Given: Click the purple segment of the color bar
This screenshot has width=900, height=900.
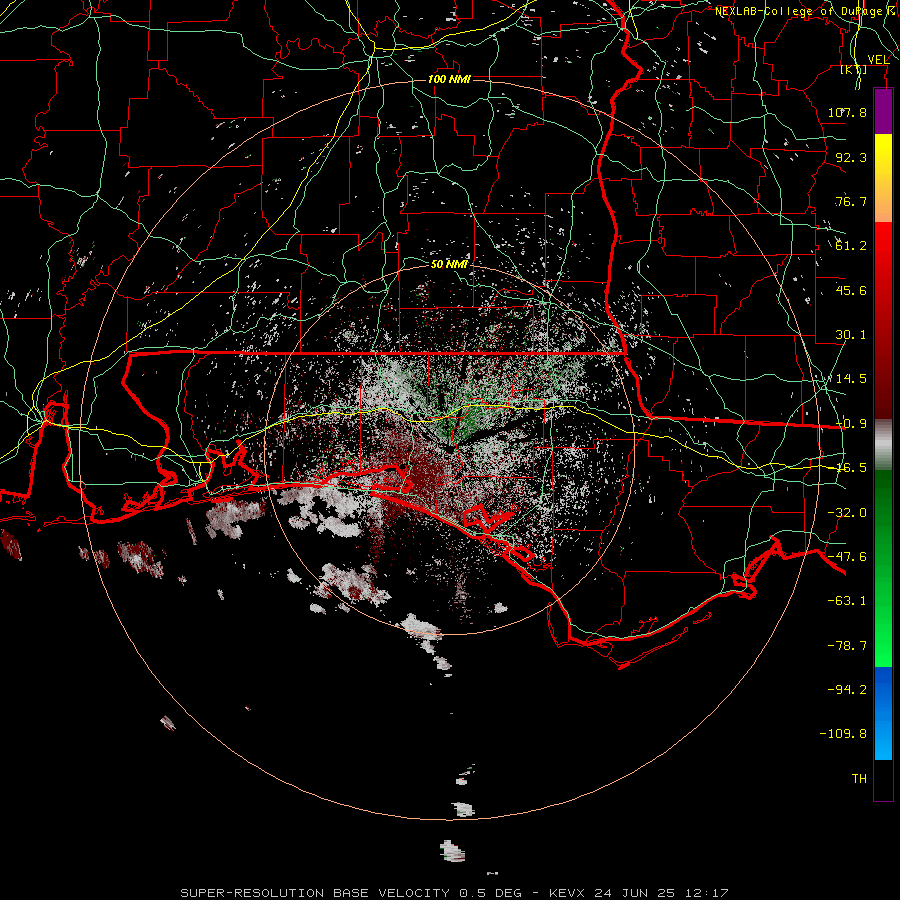Looking at the screenshot, I should pyautogui.click(x=883, y=111).
